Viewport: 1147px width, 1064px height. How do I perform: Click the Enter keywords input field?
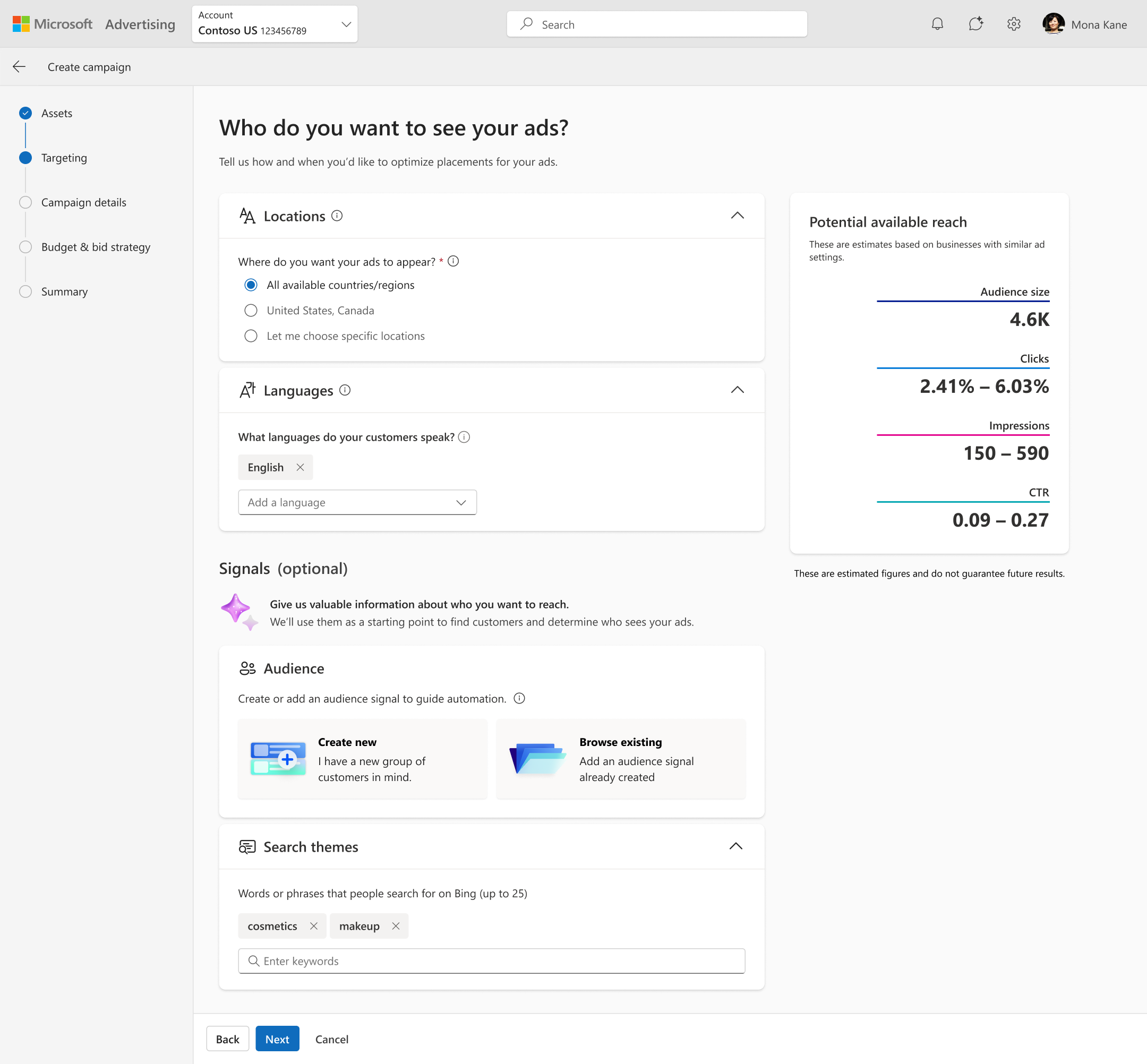coord(492,961)
